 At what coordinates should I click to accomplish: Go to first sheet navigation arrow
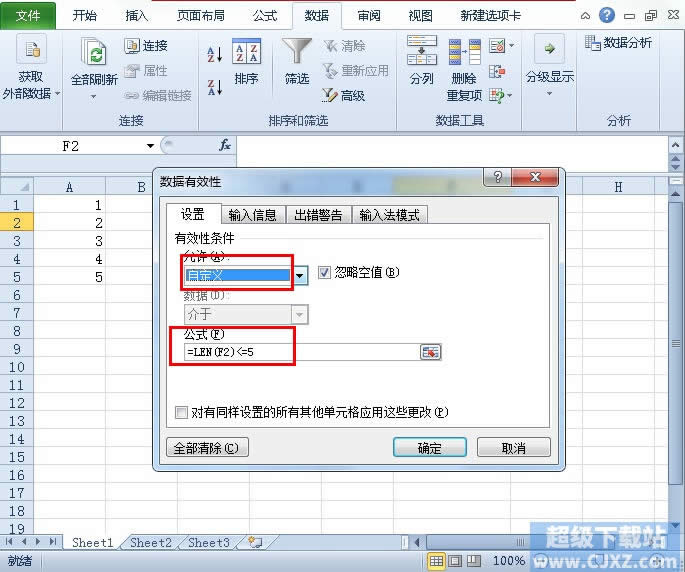point(9,542)
